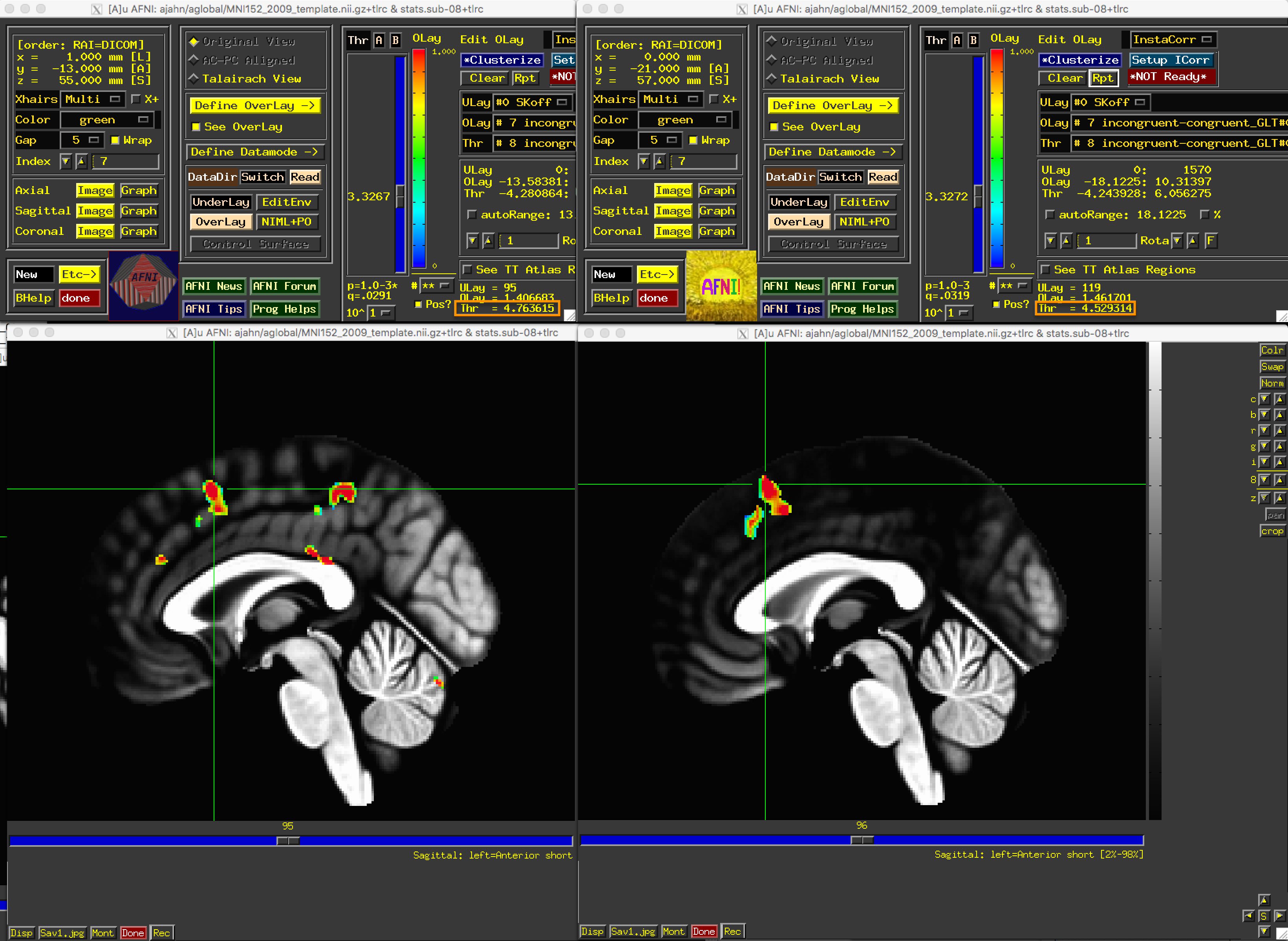Toggle See OverLay in left controller

tap(196, 127)
